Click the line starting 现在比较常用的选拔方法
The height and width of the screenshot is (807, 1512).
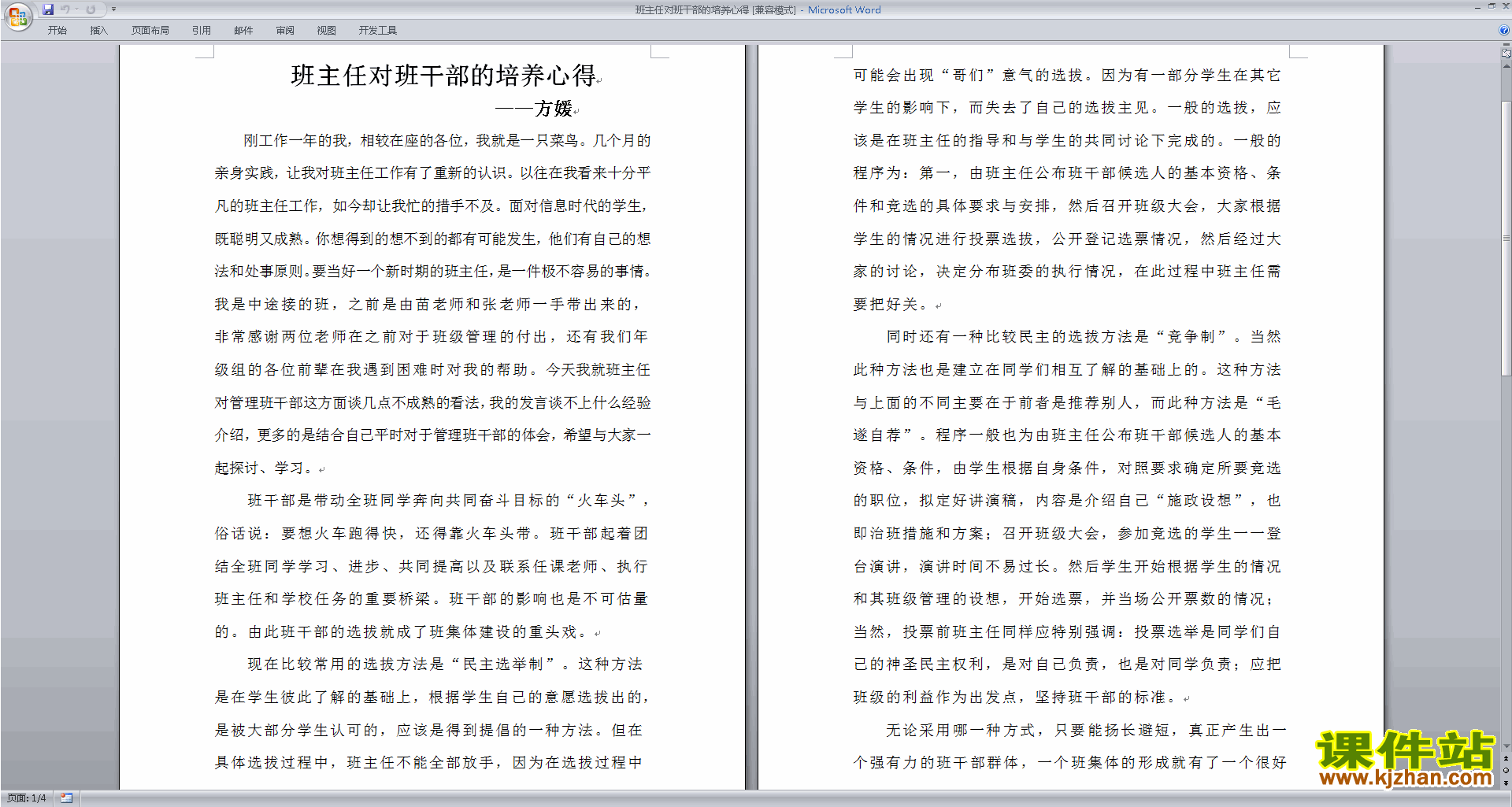(445, 664)
